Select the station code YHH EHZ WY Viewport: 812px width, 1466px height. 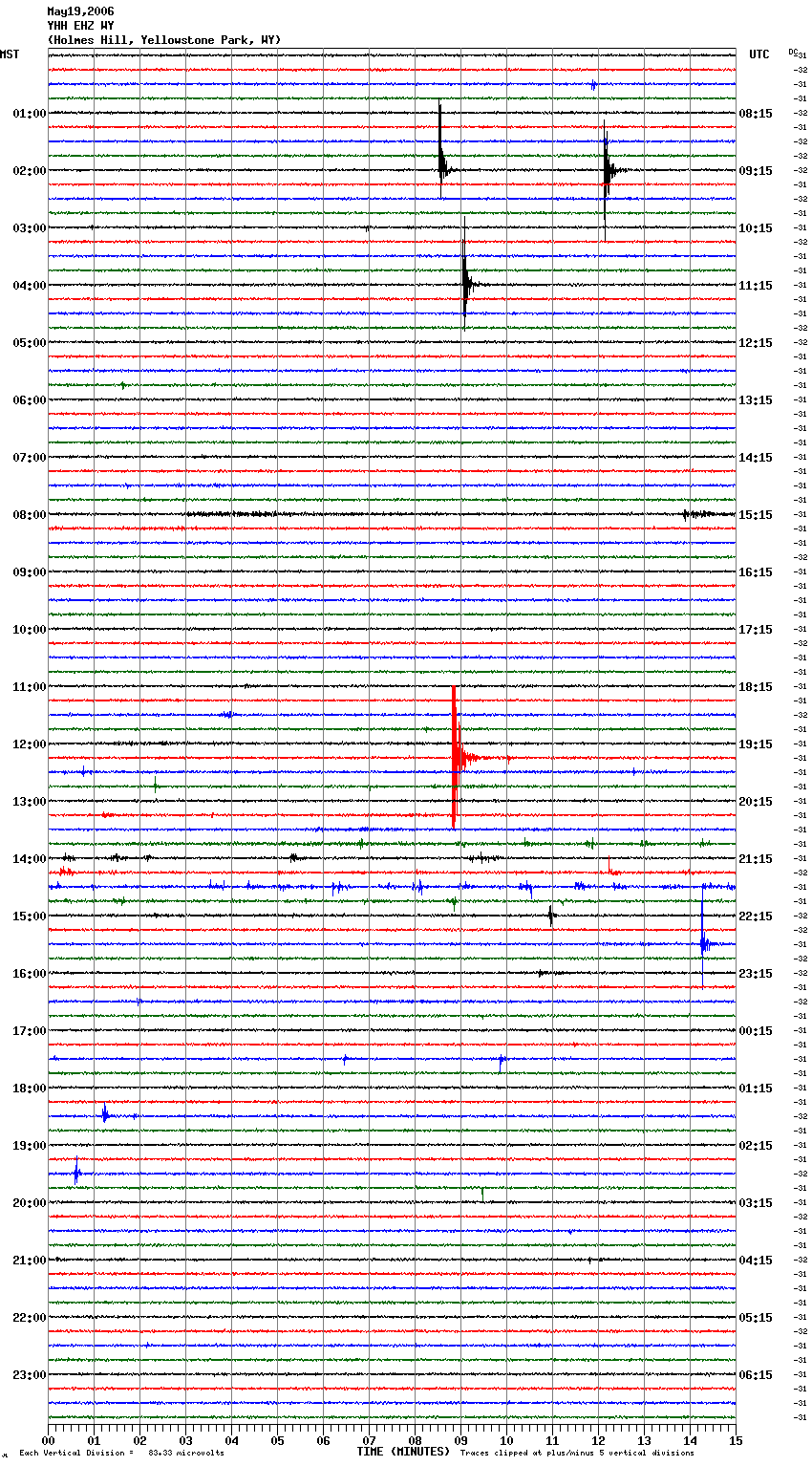click(80, 26)
